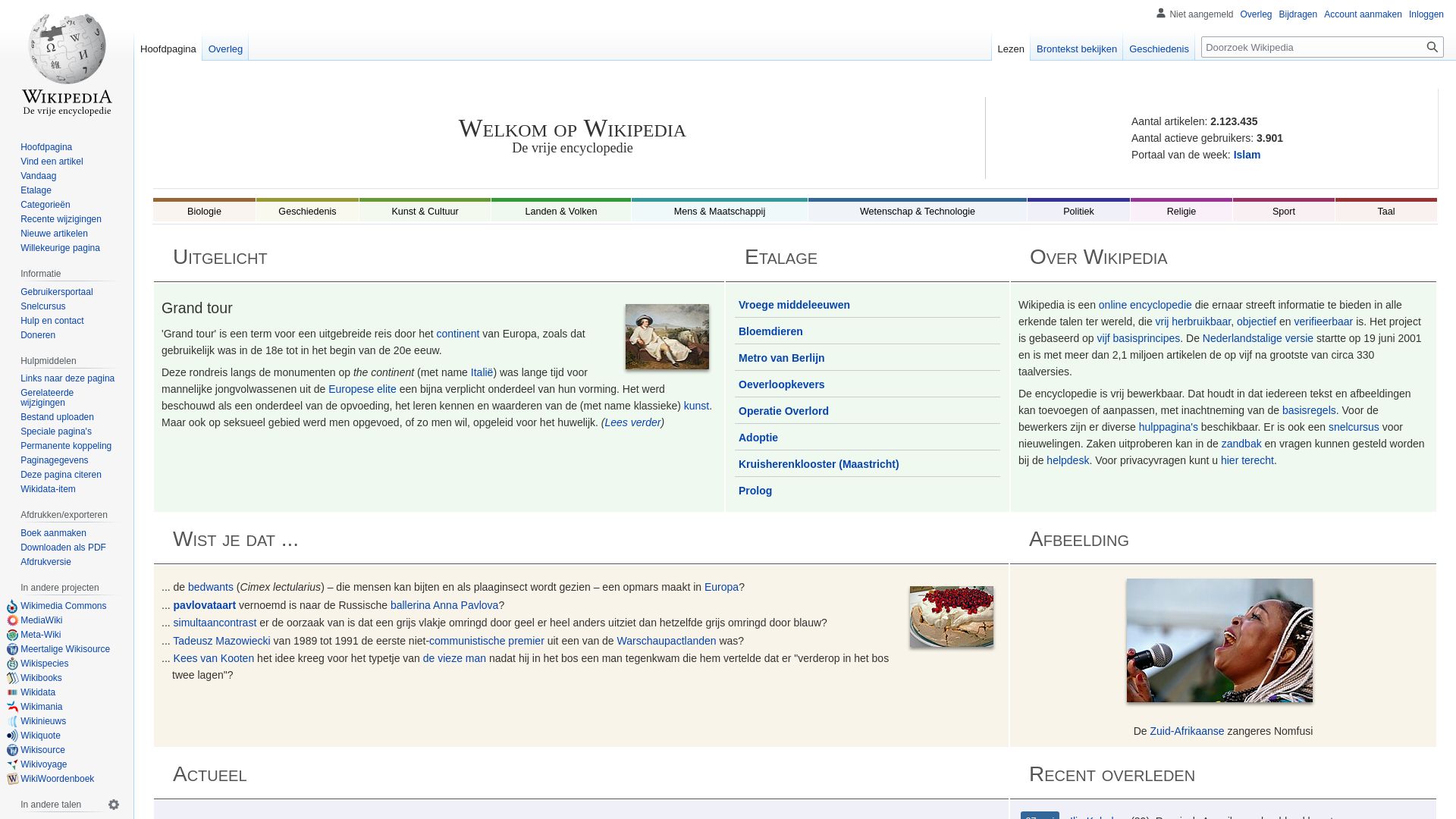Open the Politiek category
Viewport: 1456px width, 819px height.
1078,211
